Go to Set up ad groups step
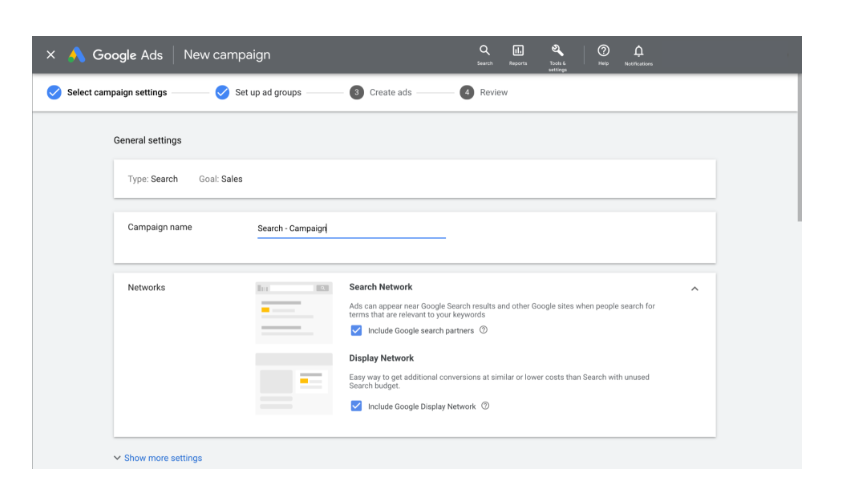This screenshot has height=503, width=847. point(268,92)
